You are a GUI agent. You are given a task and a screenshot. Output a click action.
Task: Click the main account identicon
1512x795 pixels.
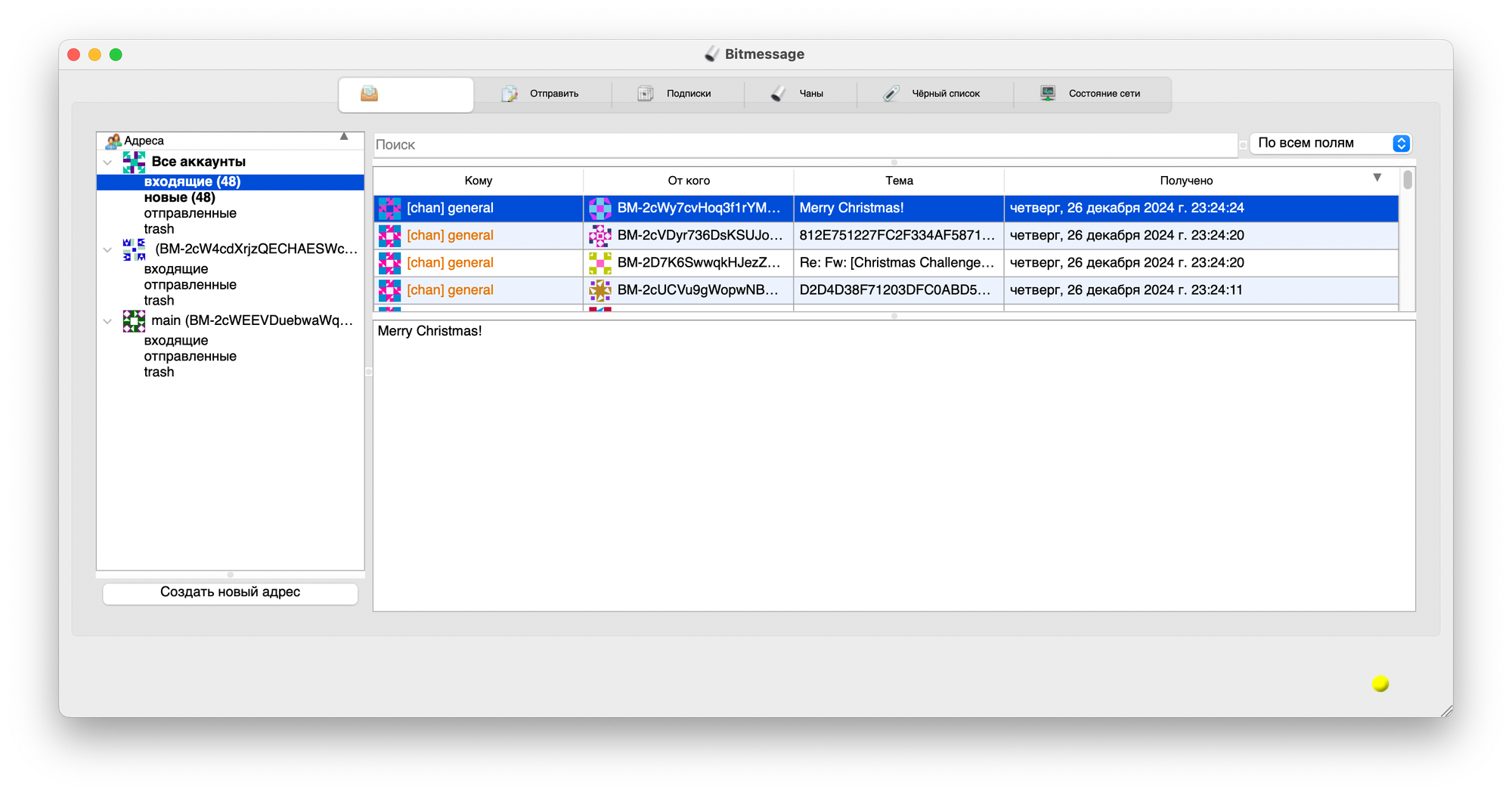coord(134,321)
